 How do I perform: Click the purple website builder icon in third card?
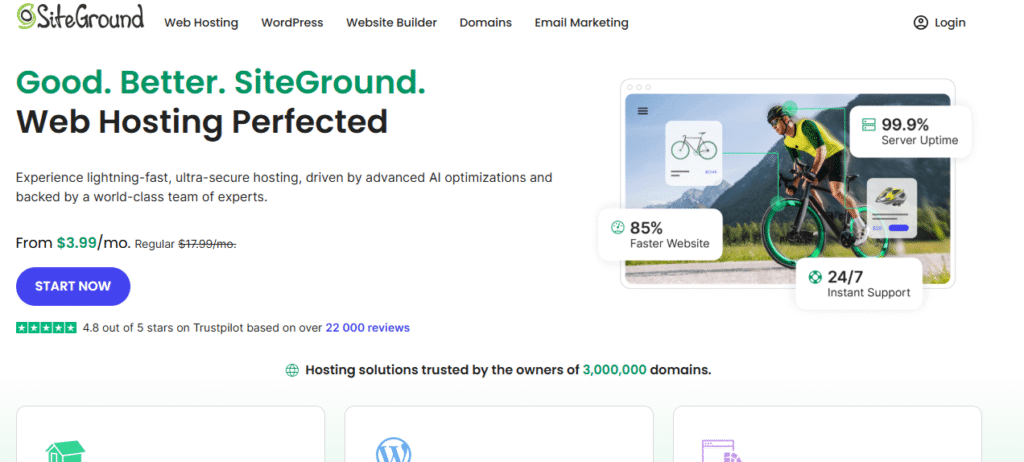[x=722, y=451]
